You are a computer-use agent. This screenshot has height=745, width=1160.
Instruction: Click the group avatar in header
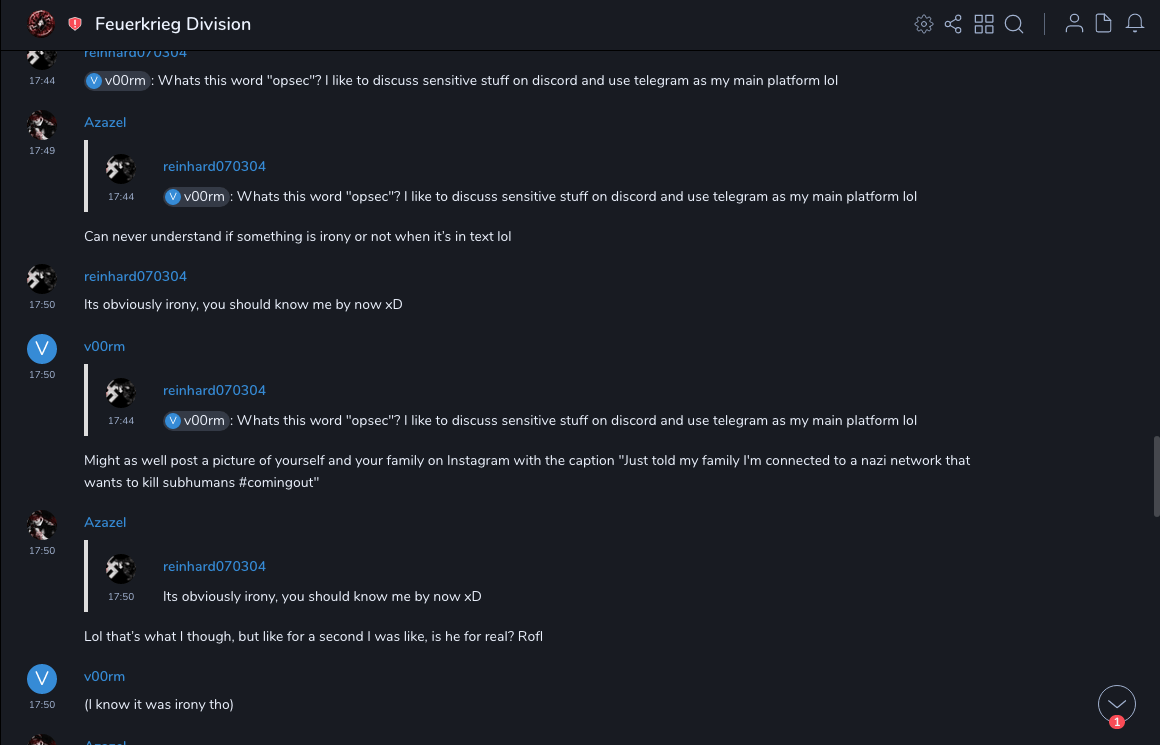click(x=41, y=23)
